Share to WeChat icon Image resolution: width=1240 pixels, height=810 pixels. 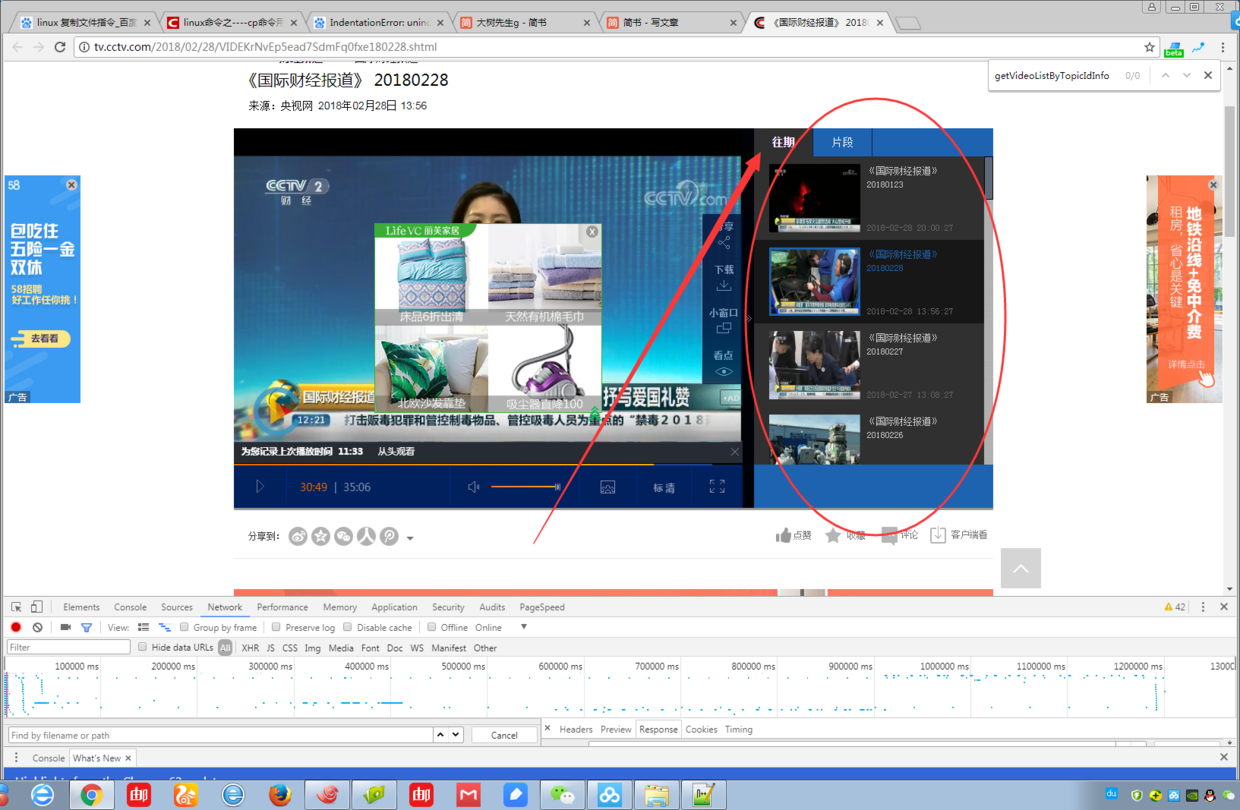[x=344, y=536]
